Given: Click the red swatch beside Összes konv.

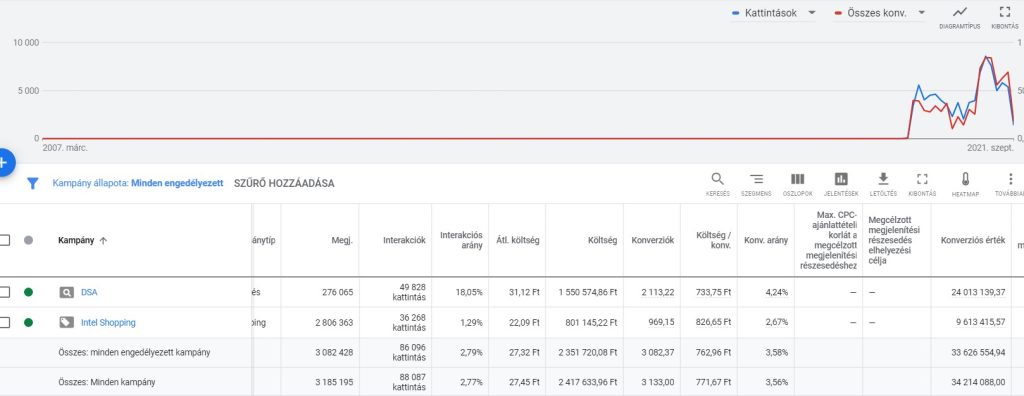Looking at the screenshot, I should click(838, 13).
